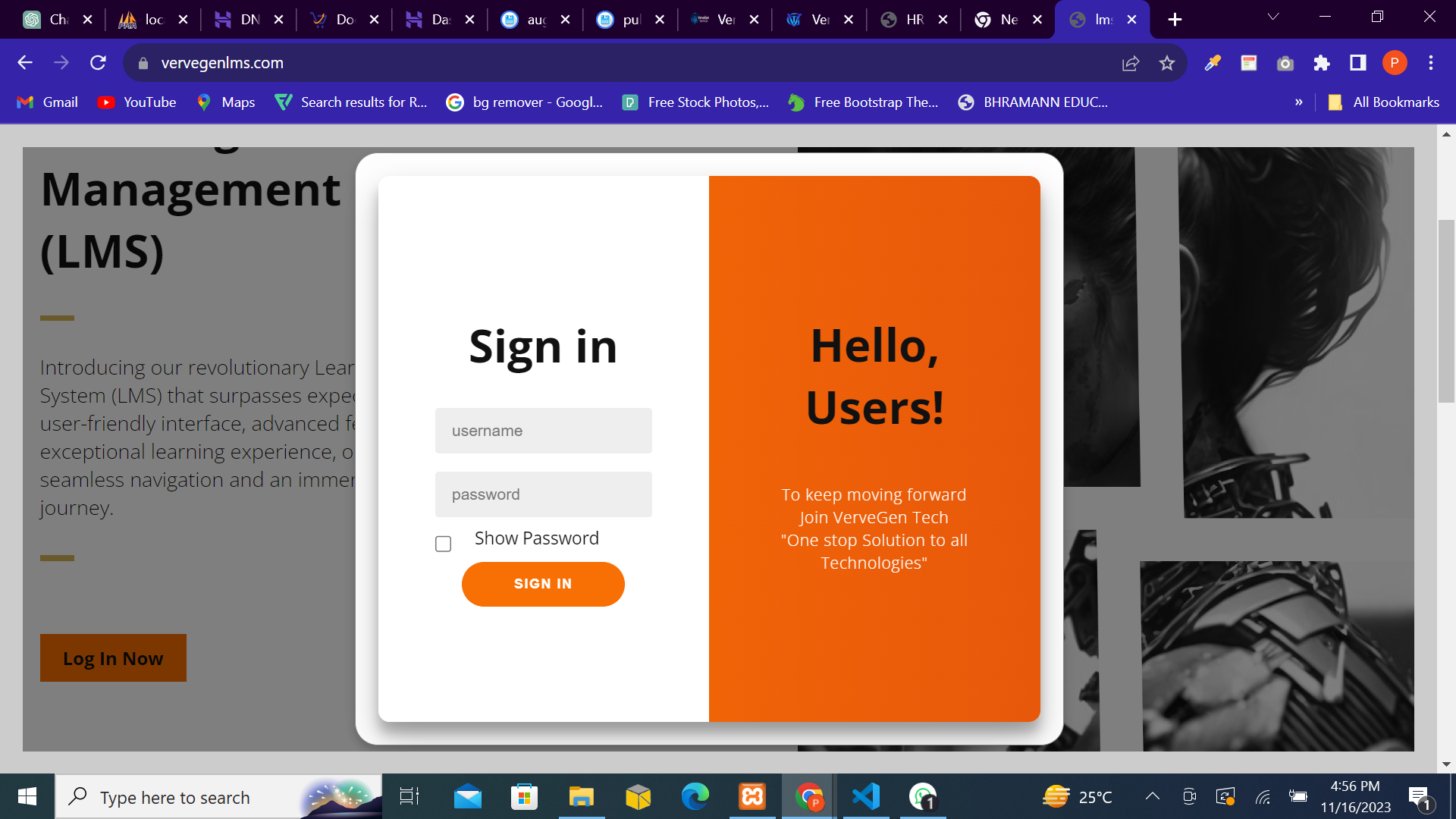
Task: Click the eyedropper color picker extension
Action: (1213, 63)
